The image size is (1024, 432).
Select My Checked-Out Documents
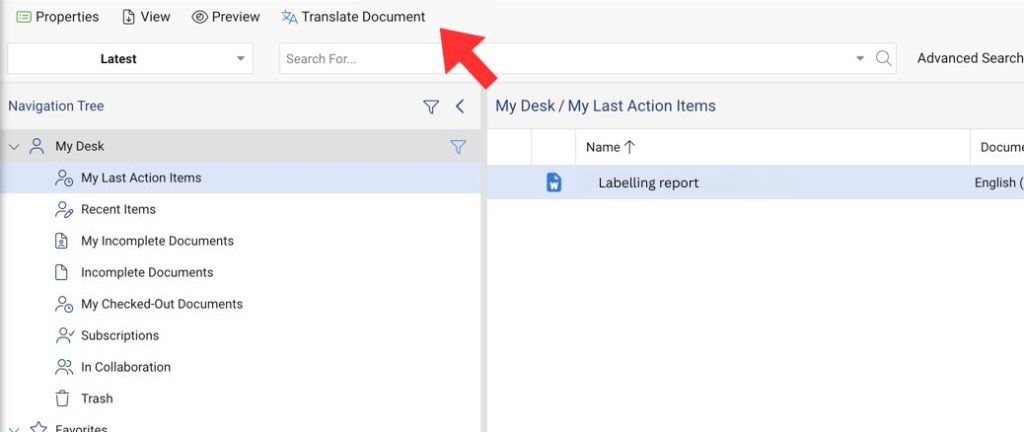[161, 304]
